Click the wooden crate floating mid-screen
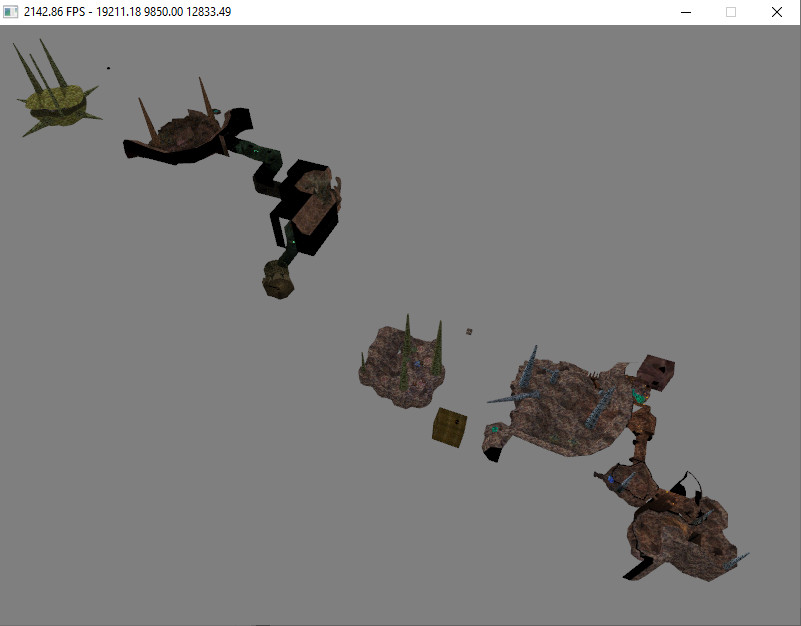 [x=447, y=428]
